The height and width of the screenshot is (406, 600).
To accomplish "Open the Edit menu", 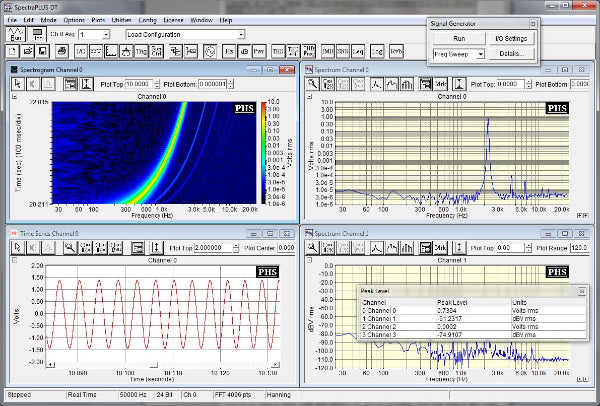I will click(29, 20).
